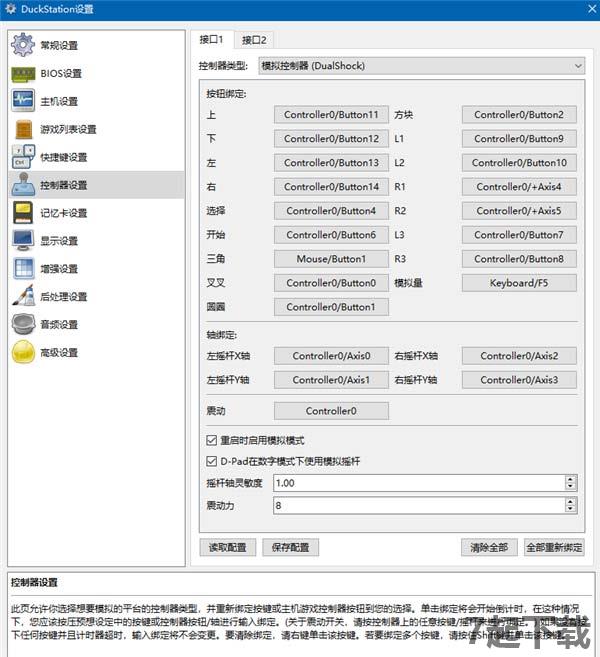
Task: Rebind R2 binding Controller0/+Axis5
Action: point(519,211)
